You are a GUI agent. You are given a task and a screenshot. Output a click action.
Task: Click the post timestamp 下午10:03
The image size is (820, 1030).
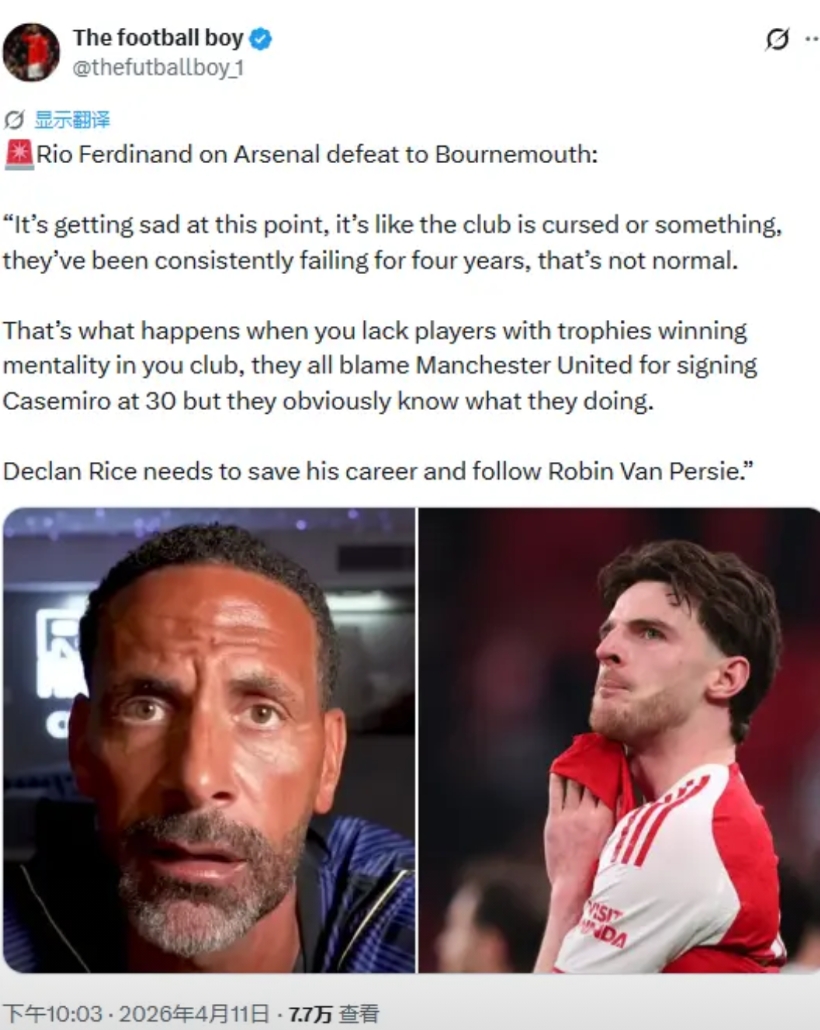coord(53,1014)
